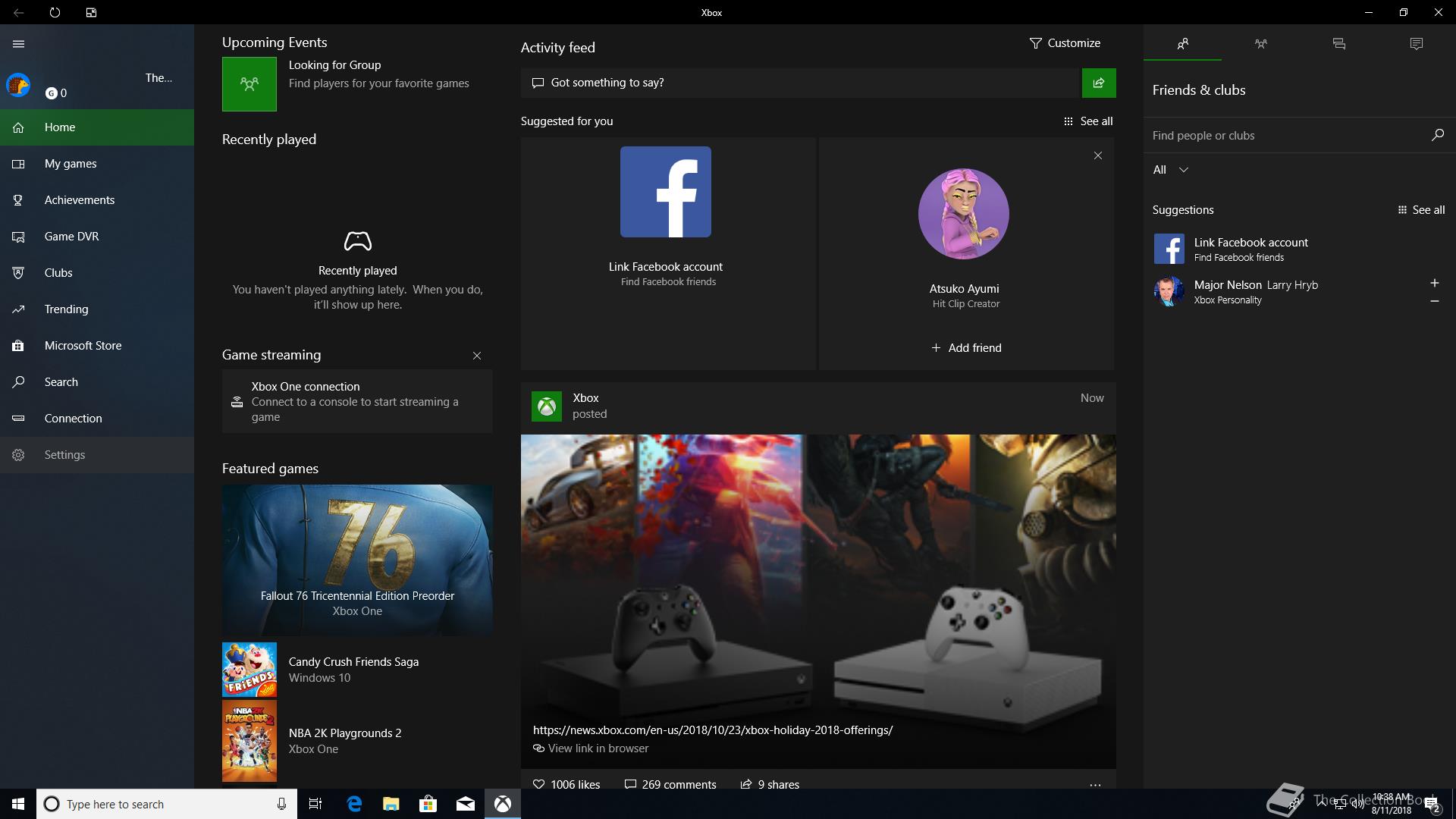
Task: Open the Activity alerts tab icon
Action: 1416,44
